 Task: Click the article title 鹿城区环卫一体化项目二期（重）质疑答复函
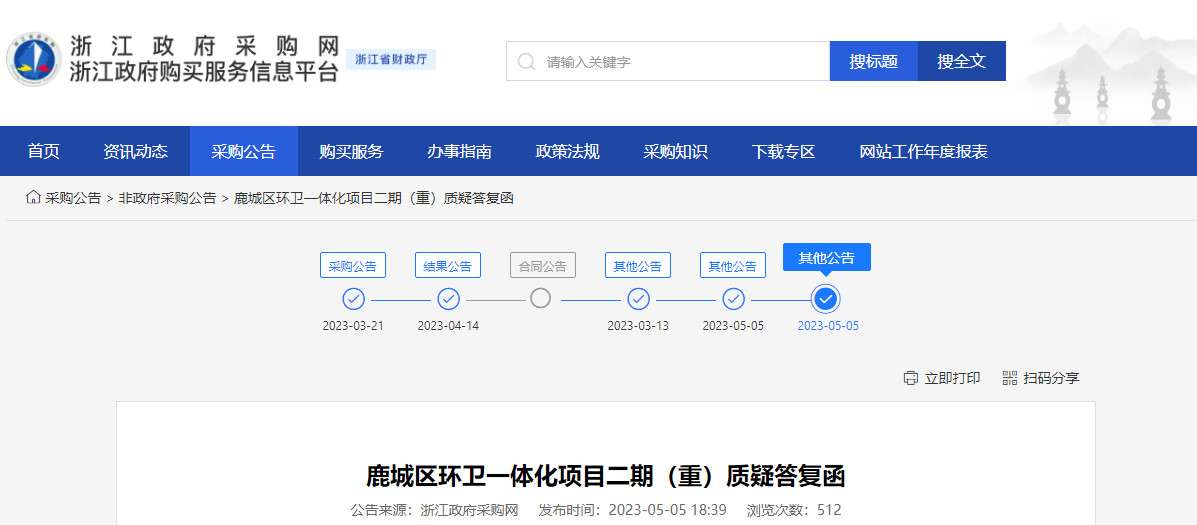606,476
